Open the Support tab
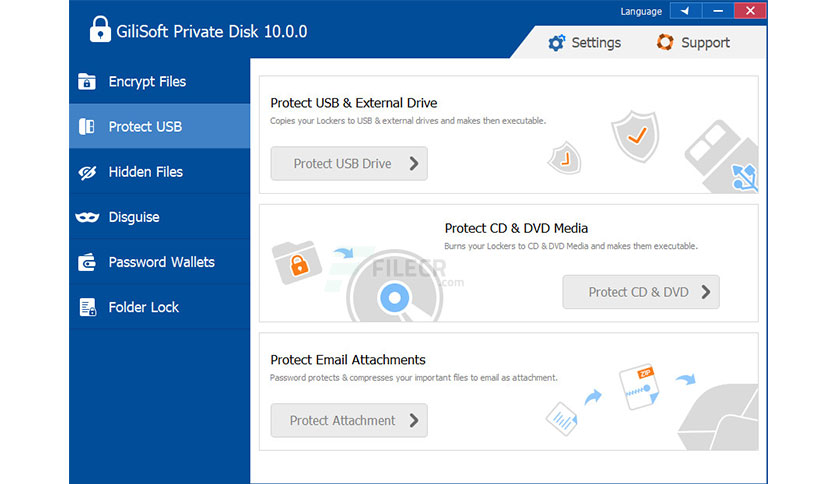The height and width of the screenshot is (484, 836). click(693, 43)
